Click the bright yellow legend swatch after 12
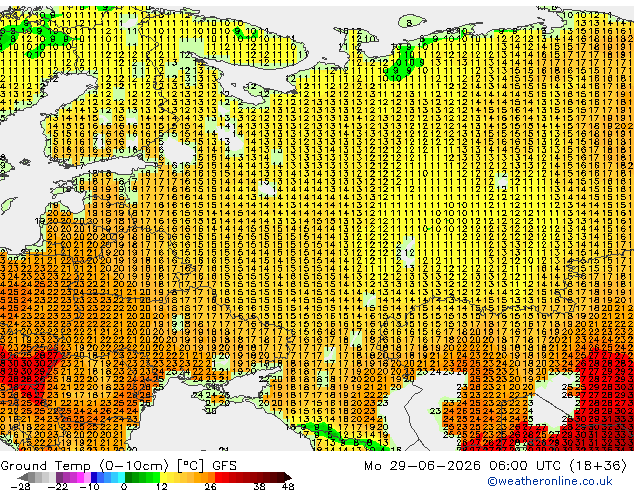634x490 pixels. (x=163, y=477)
